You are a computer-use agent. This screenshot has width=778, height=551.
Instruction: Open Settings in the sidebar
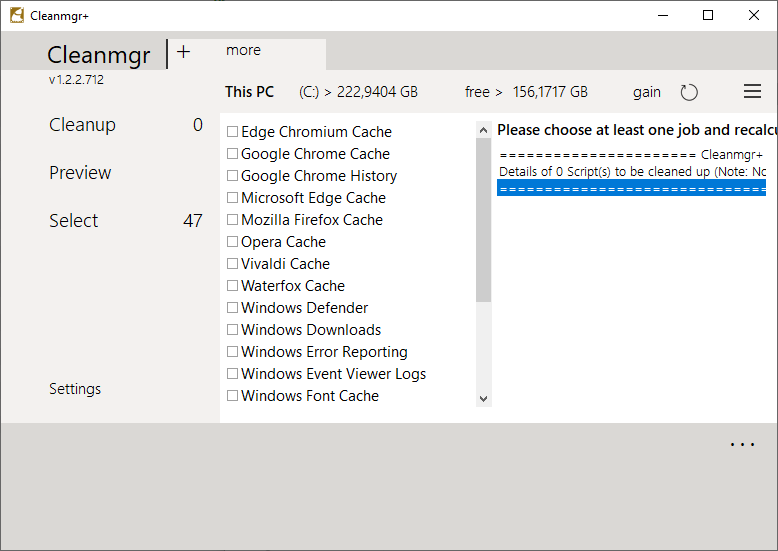[75, 389]
